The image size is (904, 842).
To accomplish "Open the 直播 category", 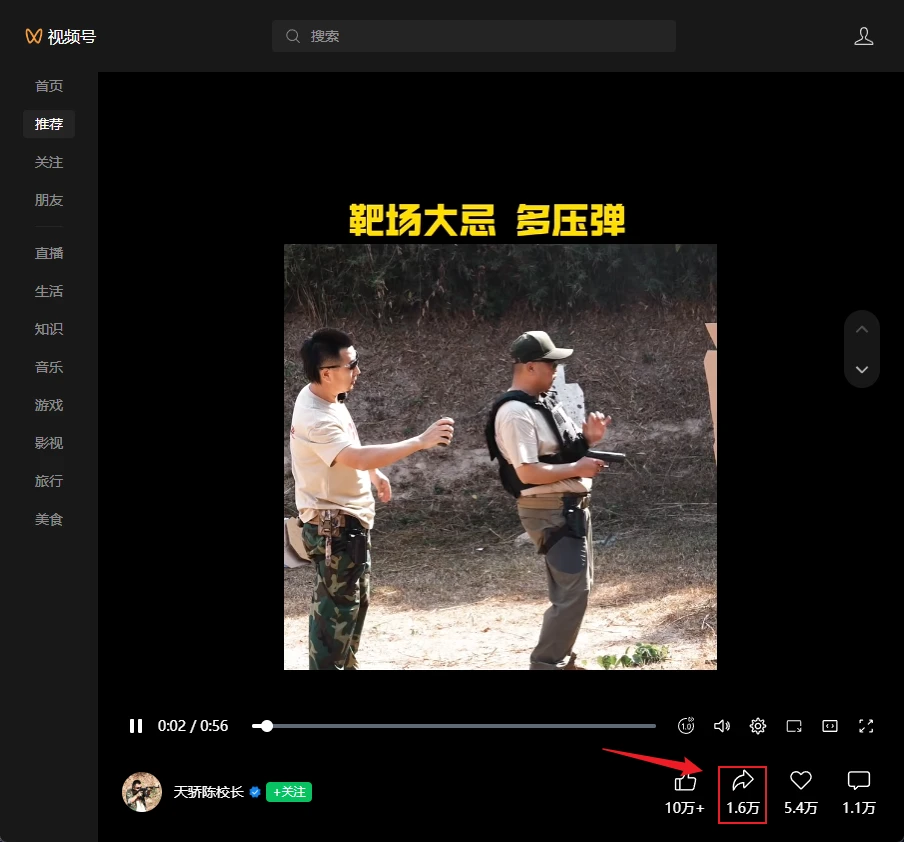I will pyautogui.click(x=49, y=253).
